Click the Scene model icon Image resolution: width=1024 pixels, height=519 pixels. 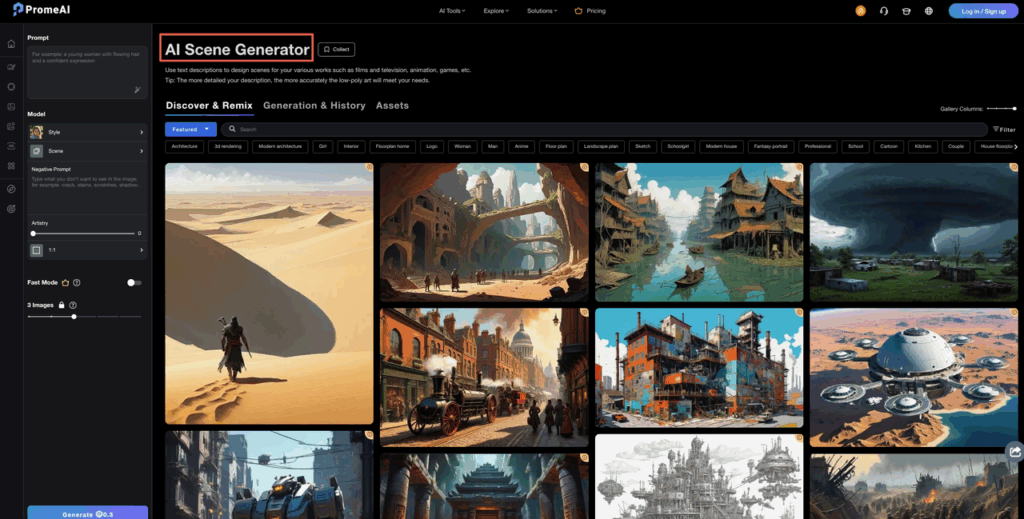coord(37,151)
